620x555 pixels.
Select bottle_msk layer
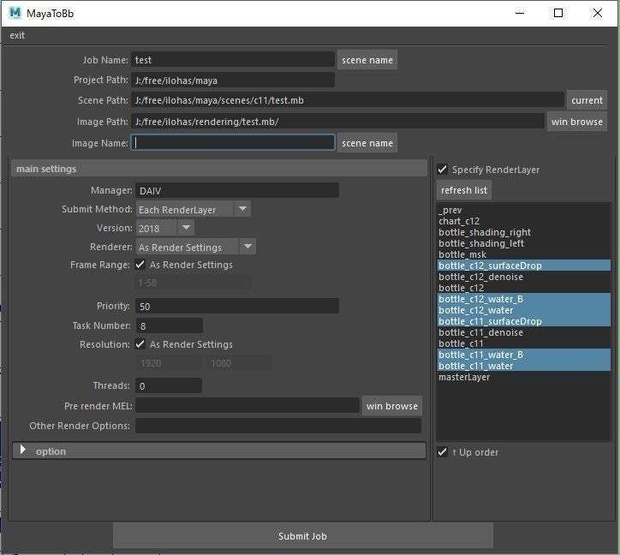[524, 255]
